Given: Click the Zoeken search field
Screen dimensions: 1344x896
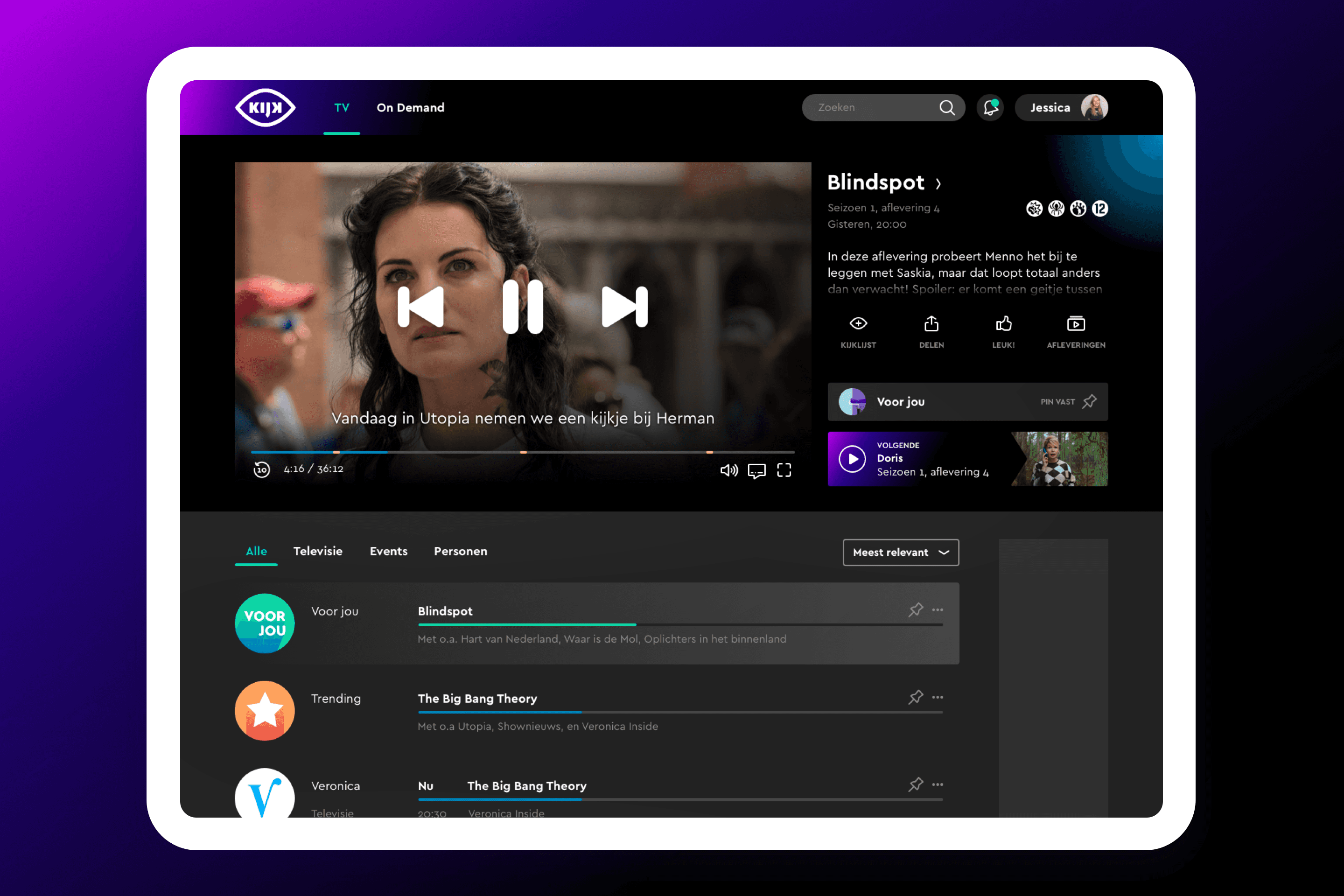Looking at the screenshot, I should 883,107.
